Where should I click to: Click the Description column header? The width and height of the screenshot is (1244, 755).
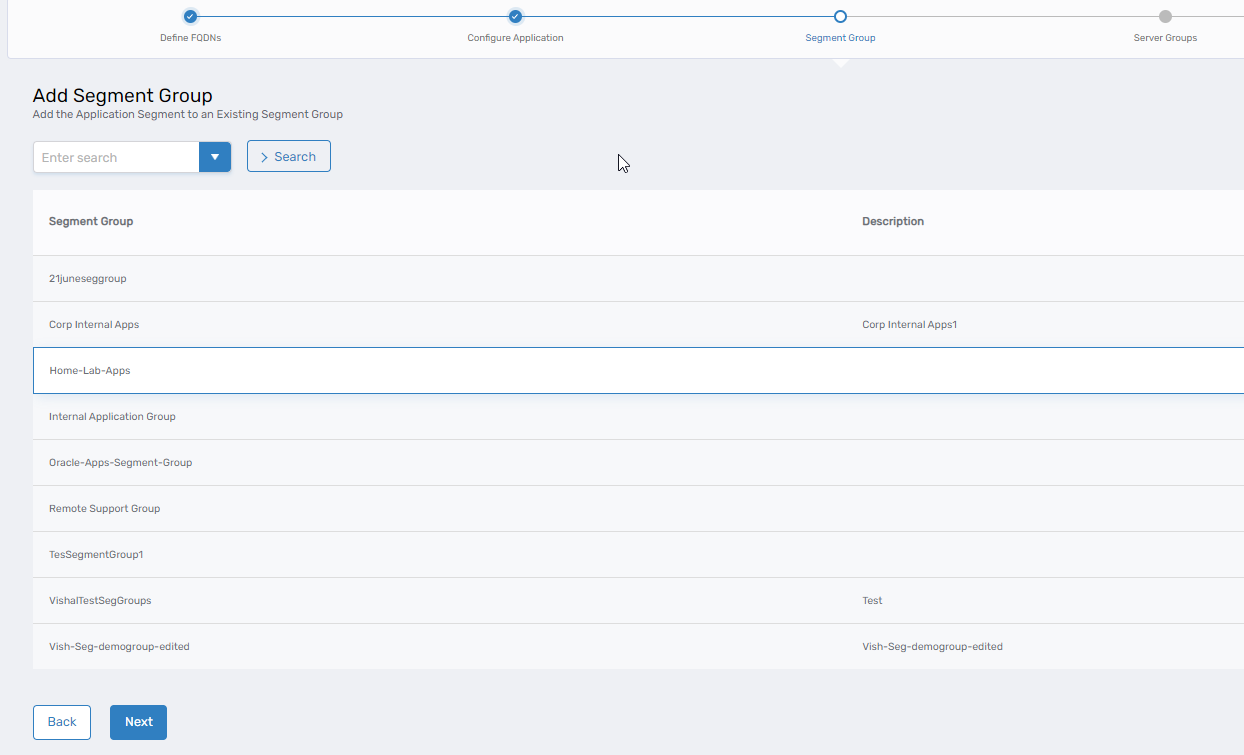(x=892, y=221)
